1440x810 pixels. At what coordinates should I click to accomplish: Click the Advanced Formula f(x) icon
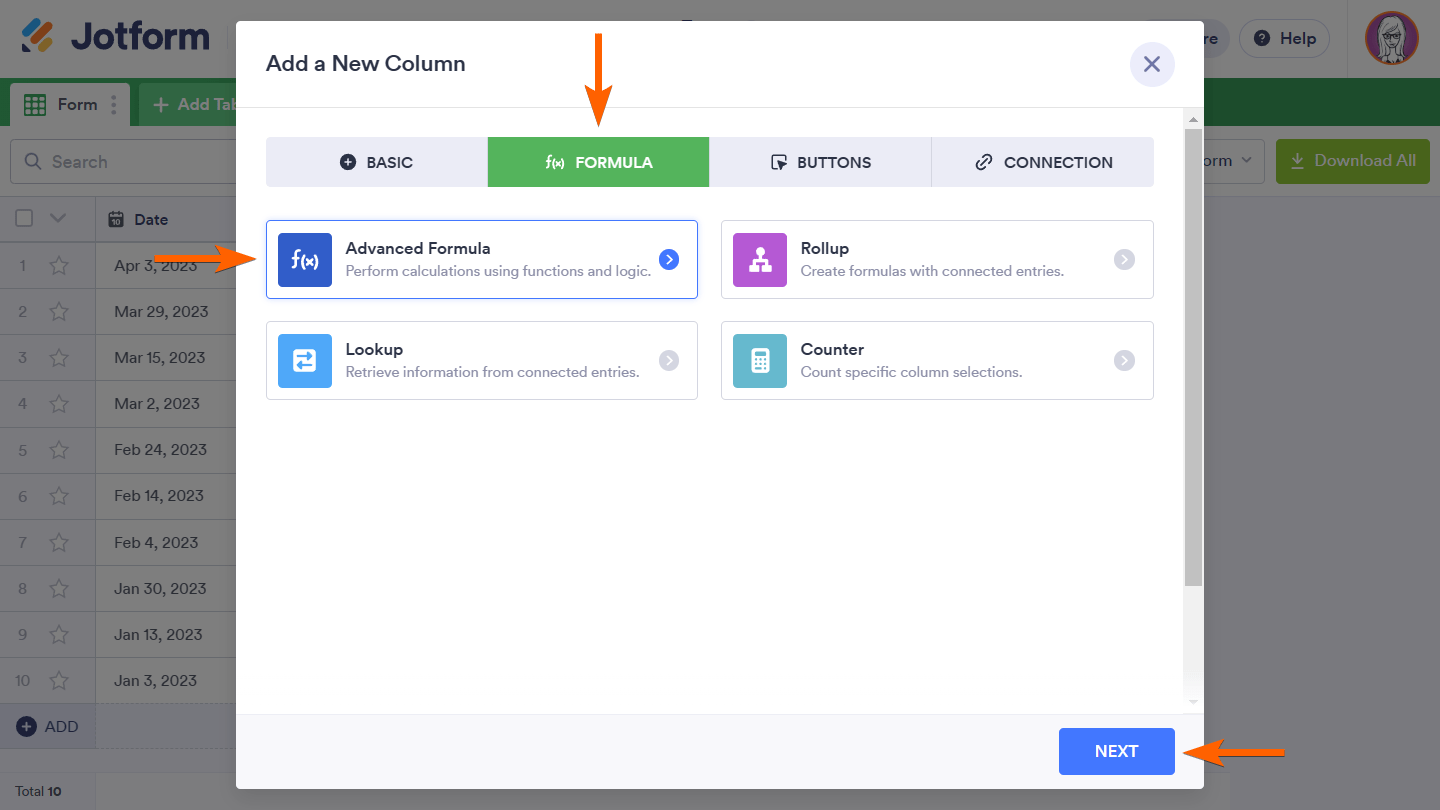click(x=305, y=260)
